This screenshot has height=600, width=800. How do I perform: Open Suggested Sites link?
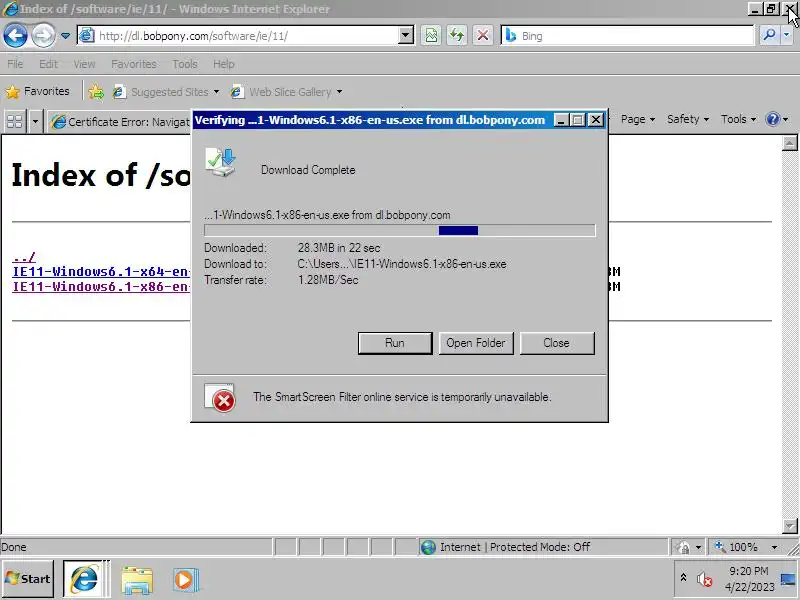[x=162, y=92]
